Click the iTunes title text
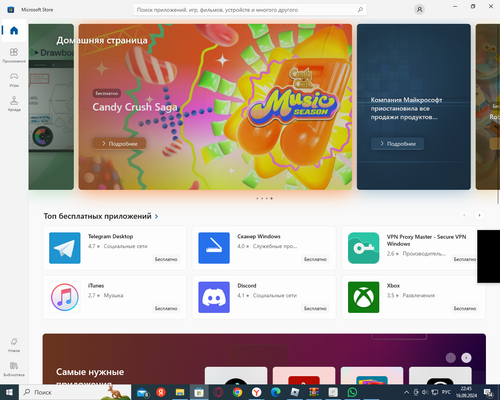This screenshot has height=400, width=500. coord(96,286)
